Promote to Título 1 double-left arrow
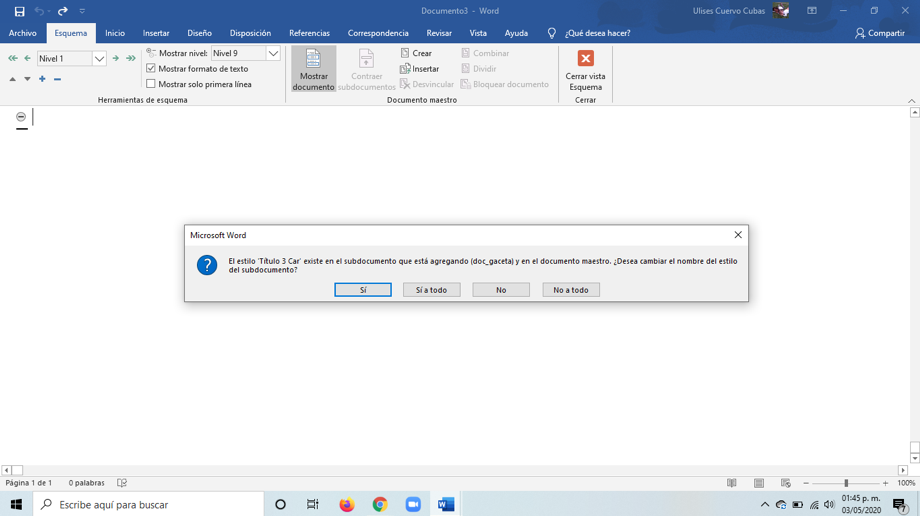Viewport: 920px width, 516px height. tap(12, 58)
